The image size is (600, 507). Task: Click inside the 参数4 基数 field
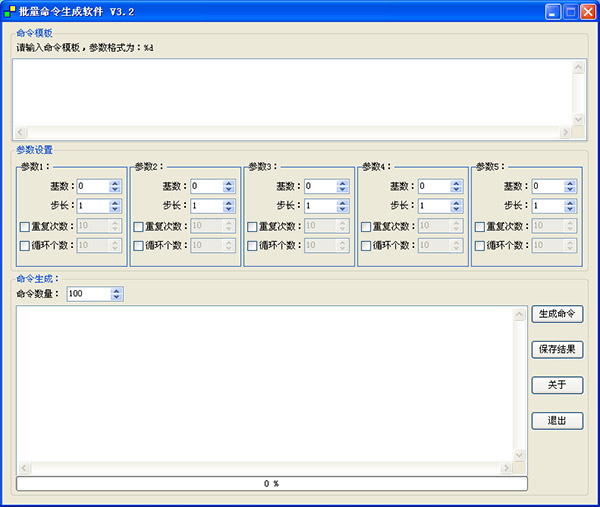431,186
